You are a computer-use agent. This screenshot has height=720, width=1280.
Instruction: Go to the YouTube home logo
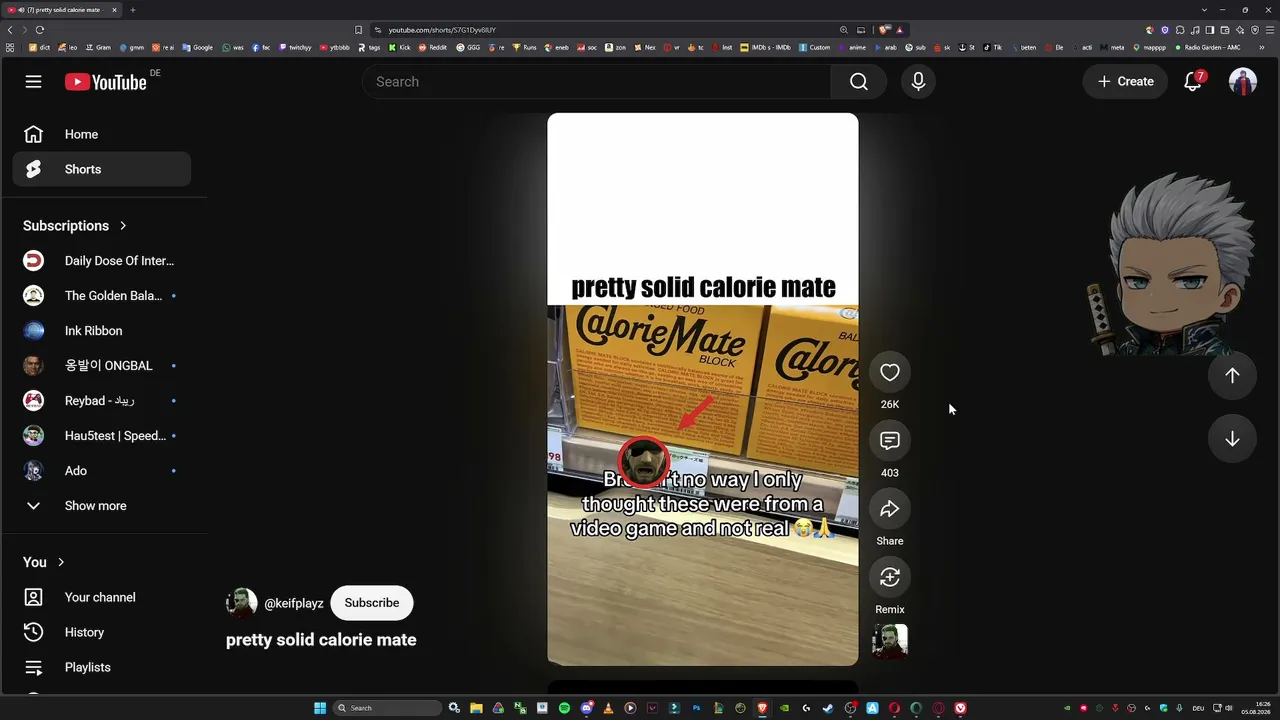tap(106, 82)
